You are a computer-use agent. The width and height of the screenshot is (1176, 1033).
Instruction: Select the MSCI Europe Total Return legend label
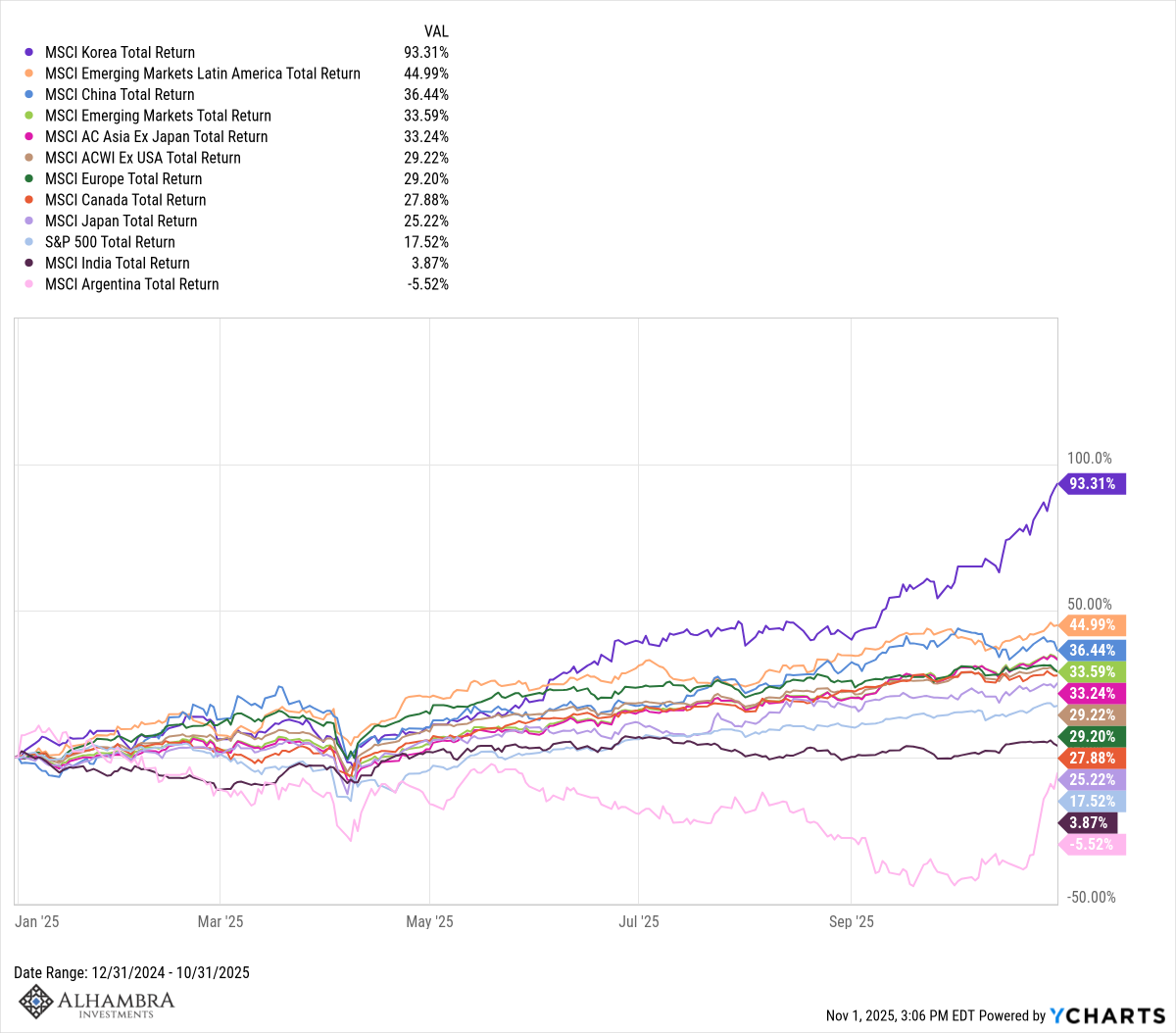(123, 179)
